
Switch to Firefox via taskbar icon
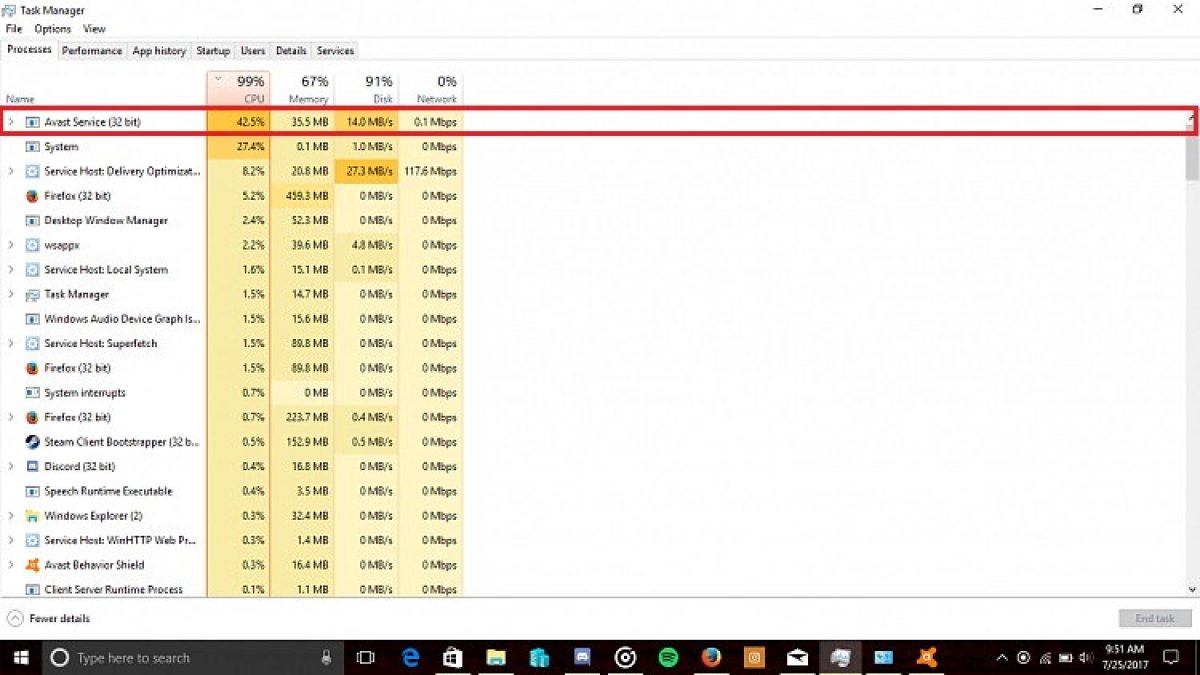[x=711, y=658]
